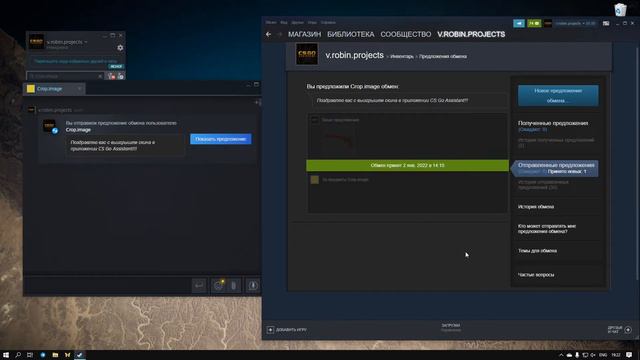The width and height of the screenshot is (640, 360).
Task: Click the voice chat microphone icon in chat
Action: pyautogui.click(x=253, y=285)
